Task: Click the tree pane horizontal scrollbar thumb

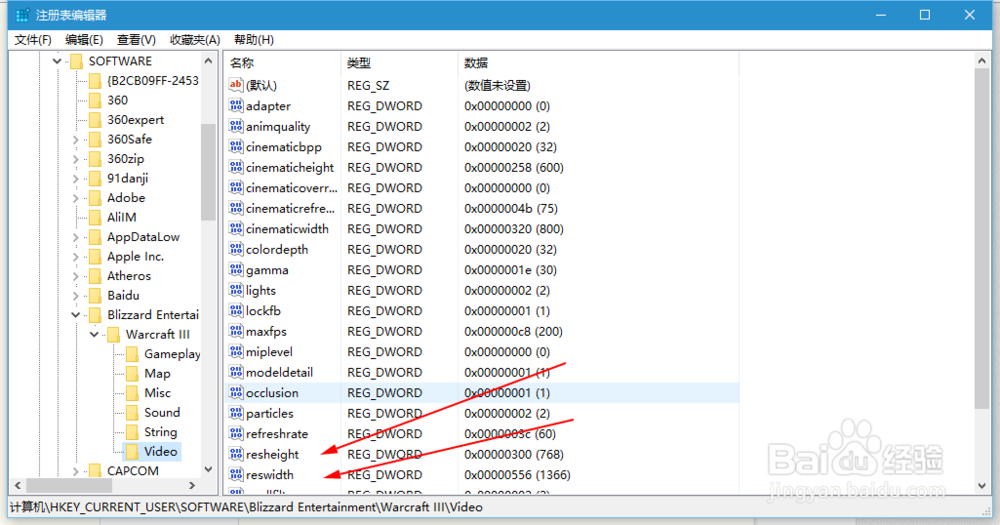Action: [x=69, y=485]
